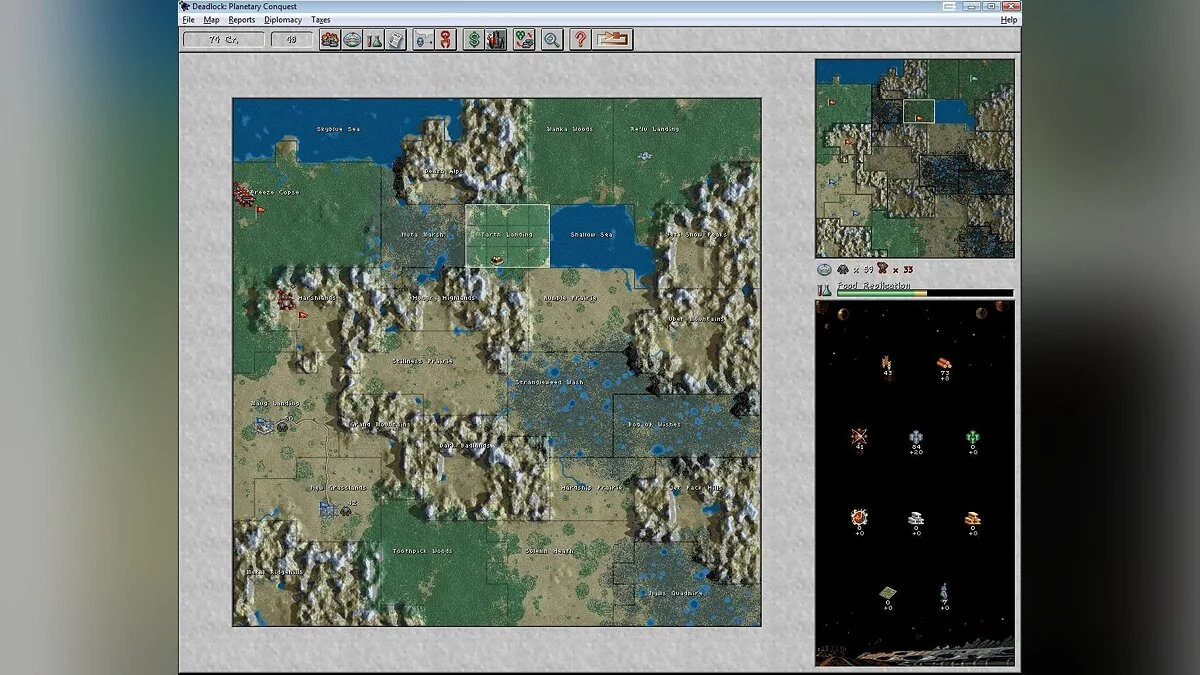Click the red creature population icon

click(x=882, y=269)
